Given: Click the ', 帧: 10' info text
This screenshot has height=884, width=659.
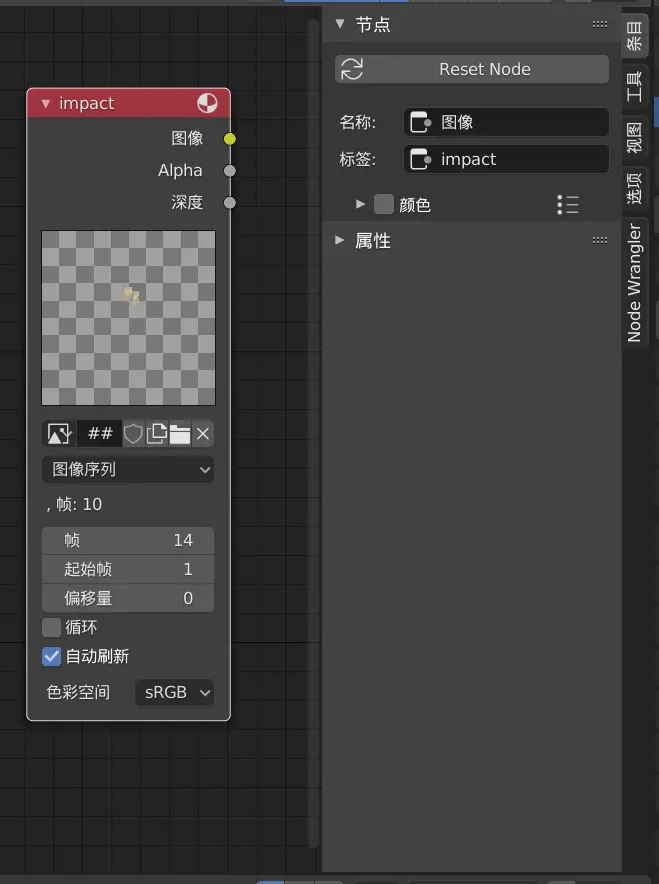Looking at the screenshot, I should (74, 504).
